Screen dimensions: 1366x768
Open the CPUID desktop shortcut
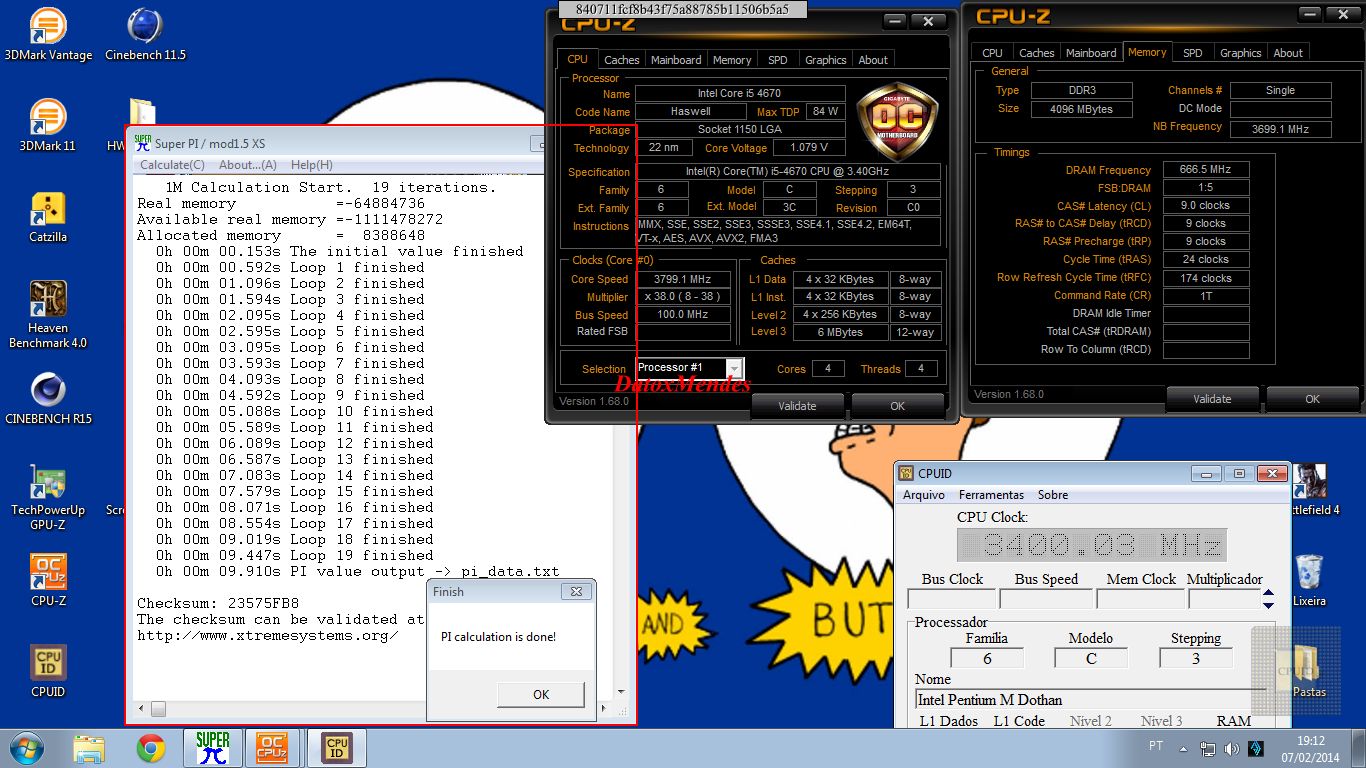[x=48, y=671]
